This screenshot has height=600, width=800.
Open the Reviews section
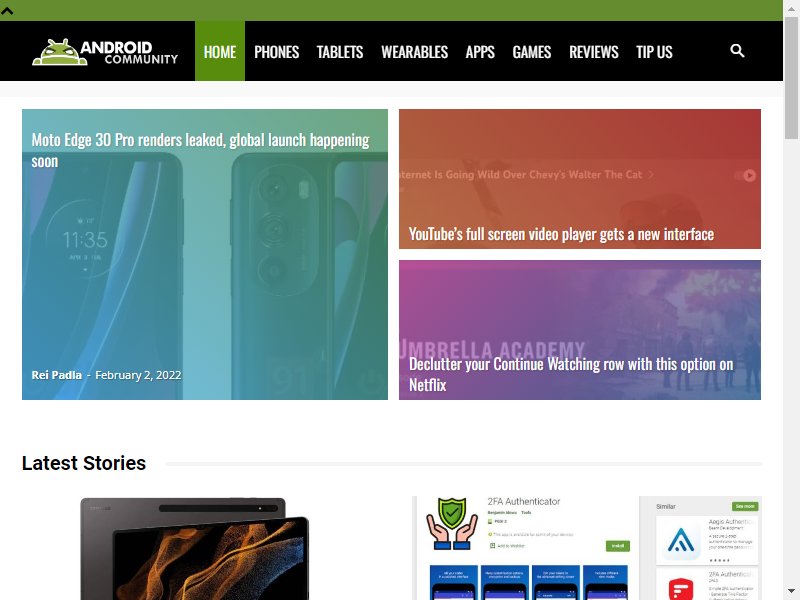click(x=594, y=52)
